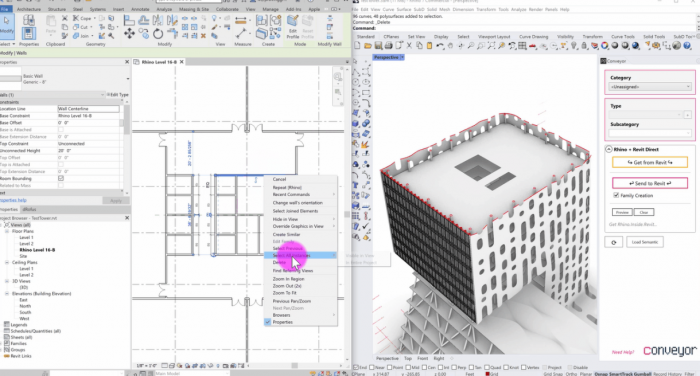Click the refresh icon in Conveyor panel
700x376 pixels.
[613, 242]
